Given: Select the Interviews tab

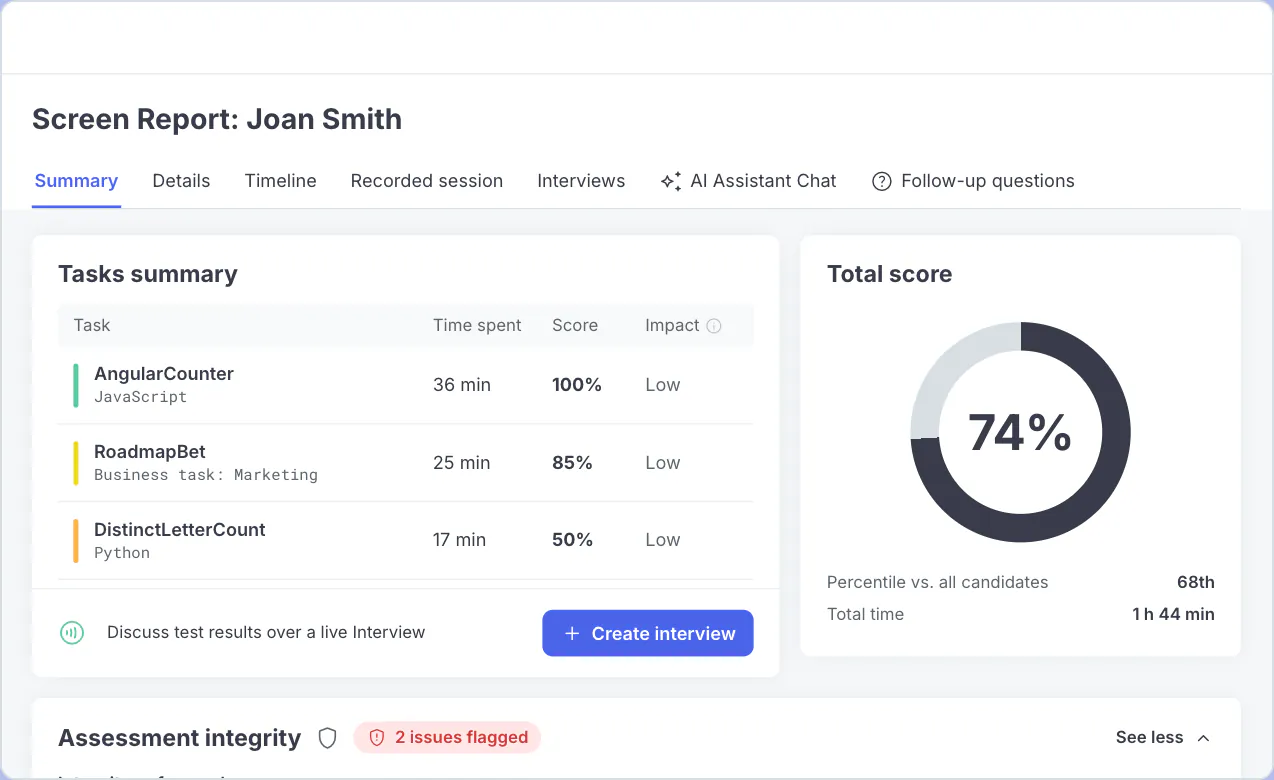Looking at the screenshot, I should tap(581, 181).
